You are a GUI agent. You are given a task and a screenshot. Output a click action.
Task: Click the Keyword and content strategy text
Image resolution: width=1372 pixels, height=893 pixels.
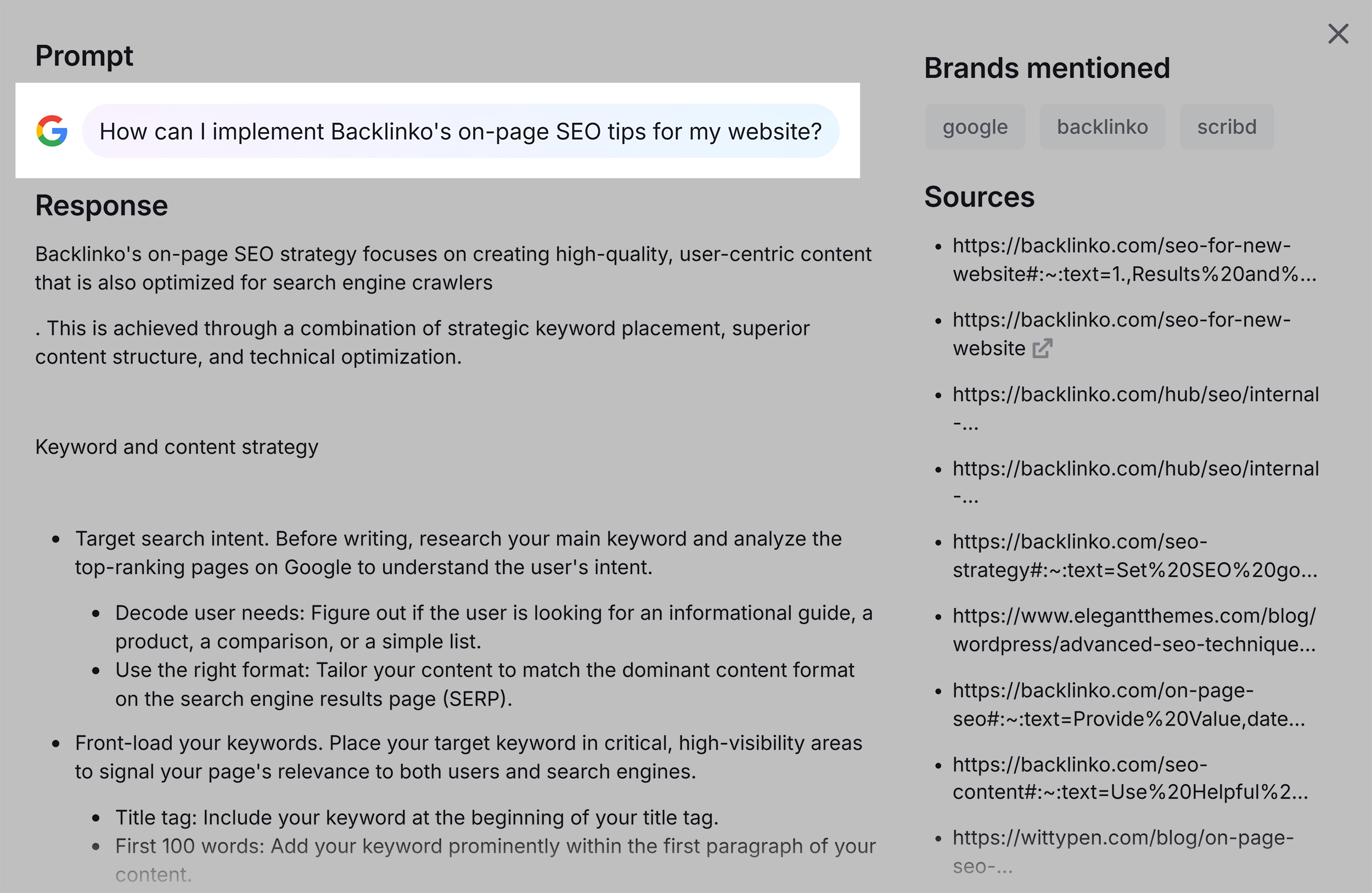tap(176, 446)
